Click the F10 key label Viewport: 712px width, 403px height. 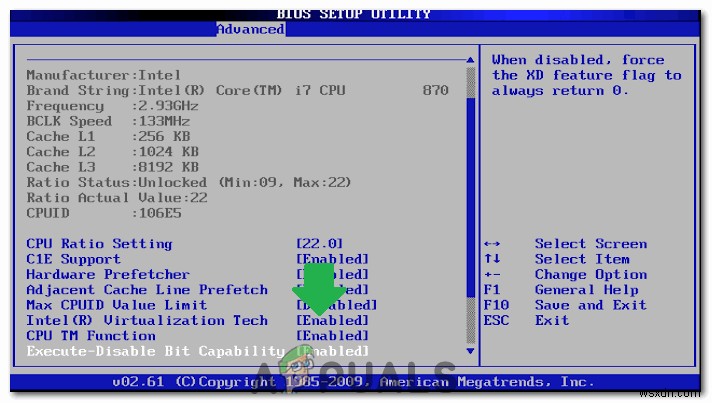click(496, 305)
